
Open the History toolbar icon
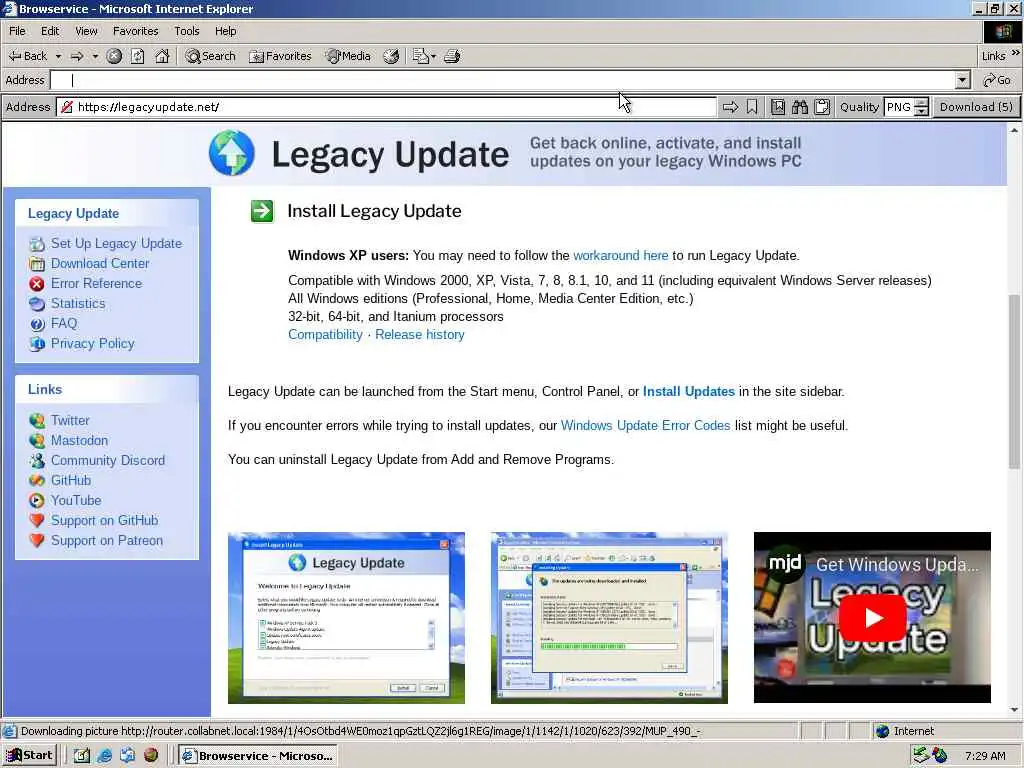click(391, 56)
